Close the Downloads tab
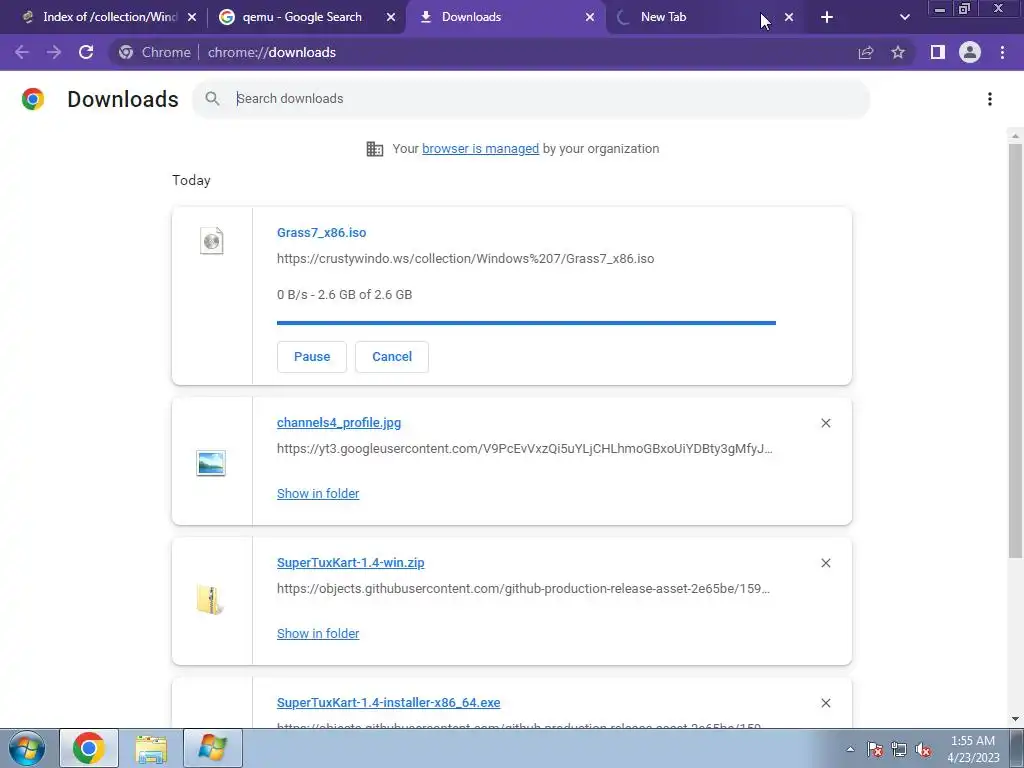The width and height of the screenshot is (1024, 768). coord(590,17)
